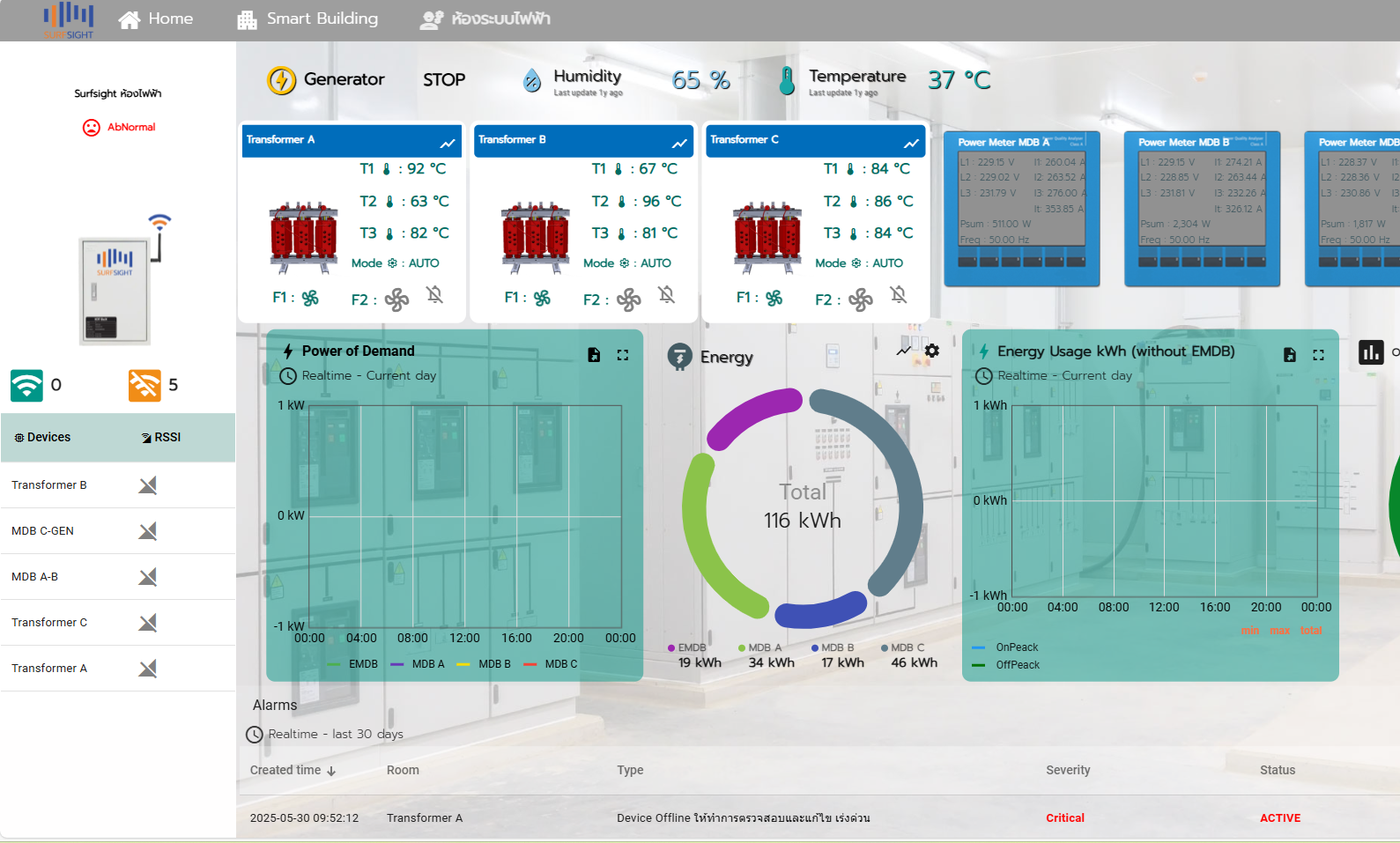Click the F2 fan icon for Transformer A
The width and height of the screenshot is (1400, 843).
pyautogui.click(x=396, y=299)
